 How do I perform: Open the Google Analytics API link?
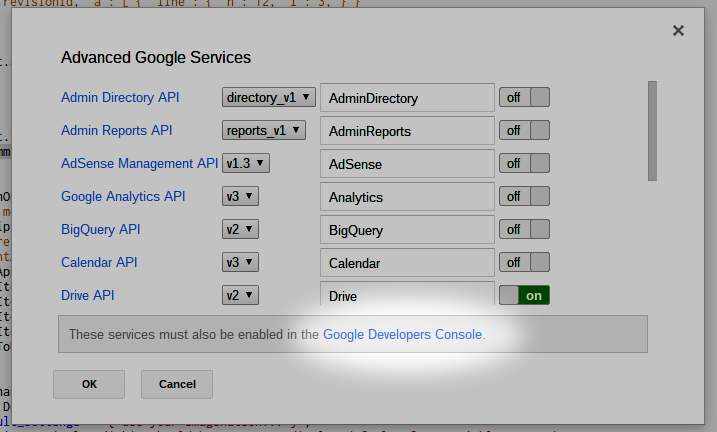pos(123,197)
